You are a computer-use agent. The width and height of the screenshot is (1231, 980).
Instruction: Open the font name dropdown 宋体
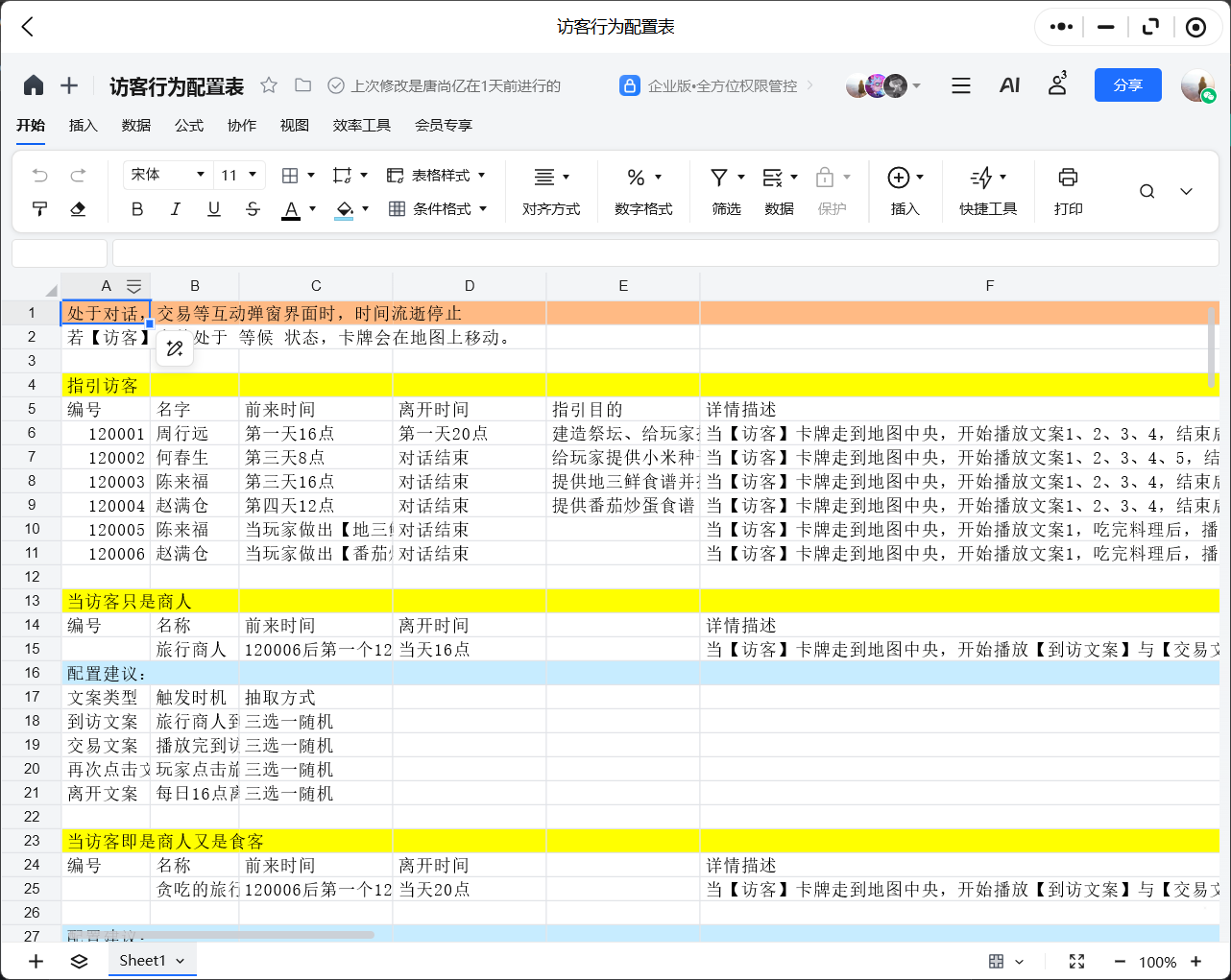(167, 175)
